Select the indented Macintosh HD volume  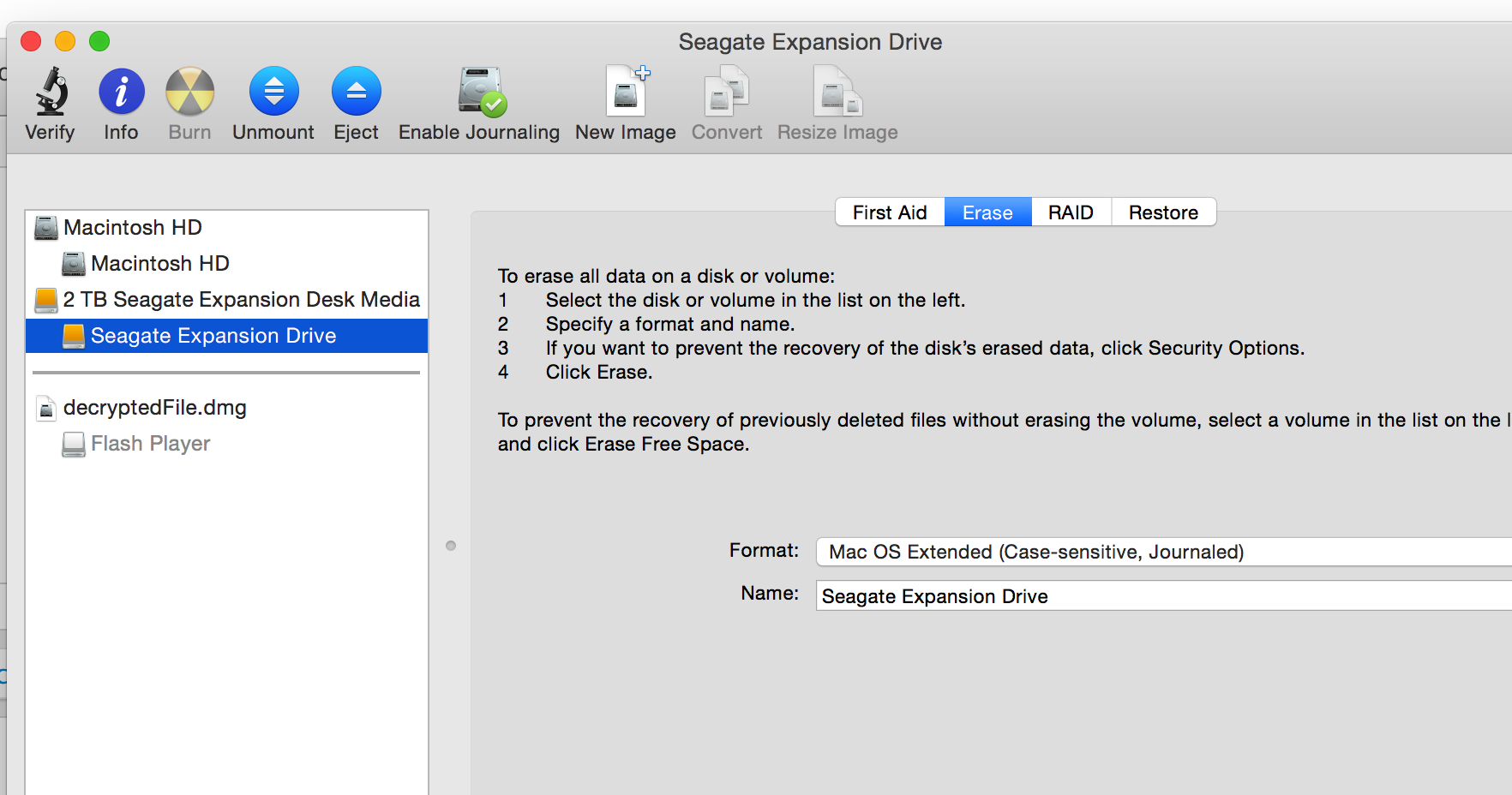pyautogui.click(x=226, y=264)
